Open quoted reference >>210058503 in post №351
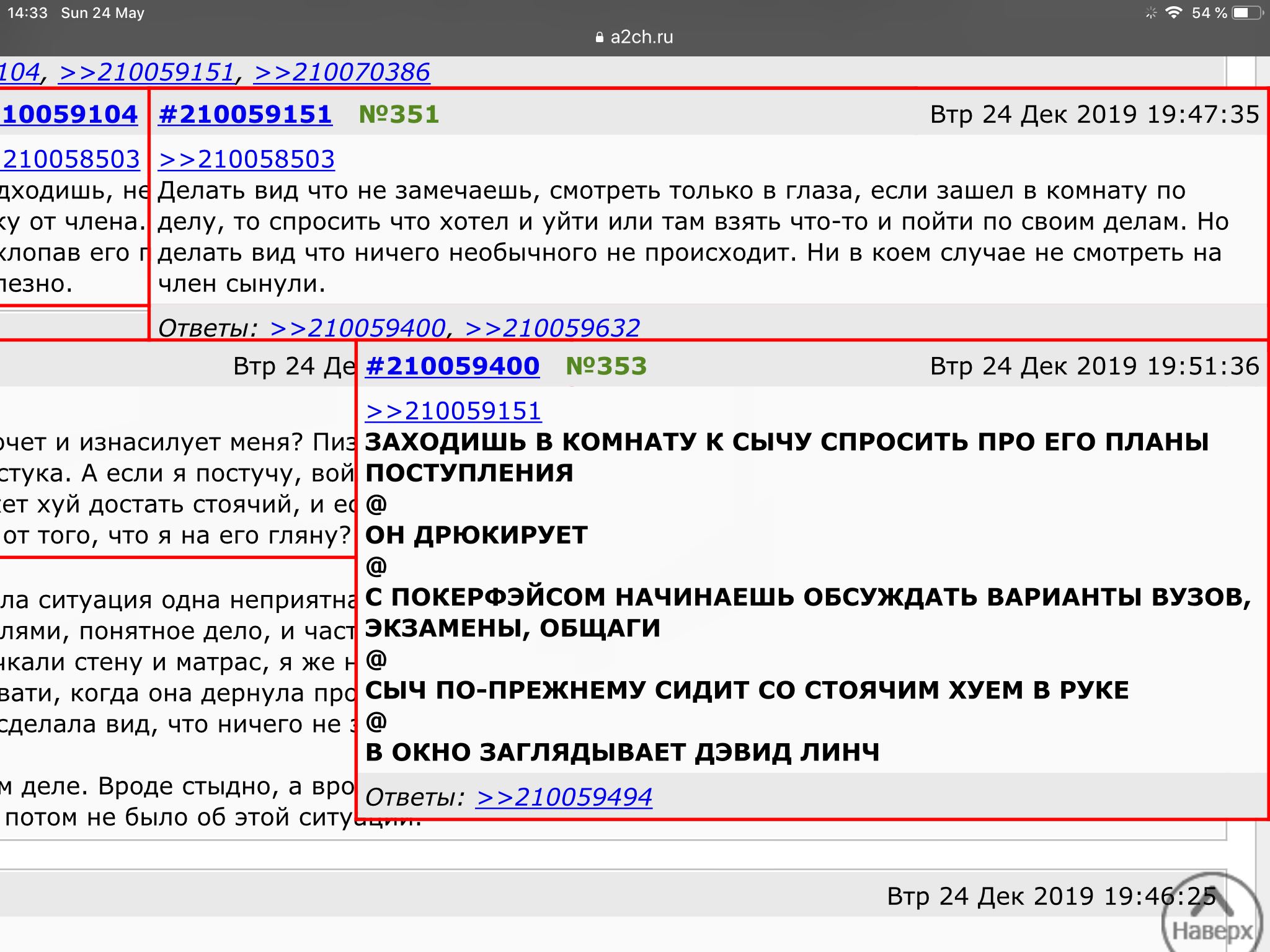Screen dimensions: 1270x952 [247, 159]
